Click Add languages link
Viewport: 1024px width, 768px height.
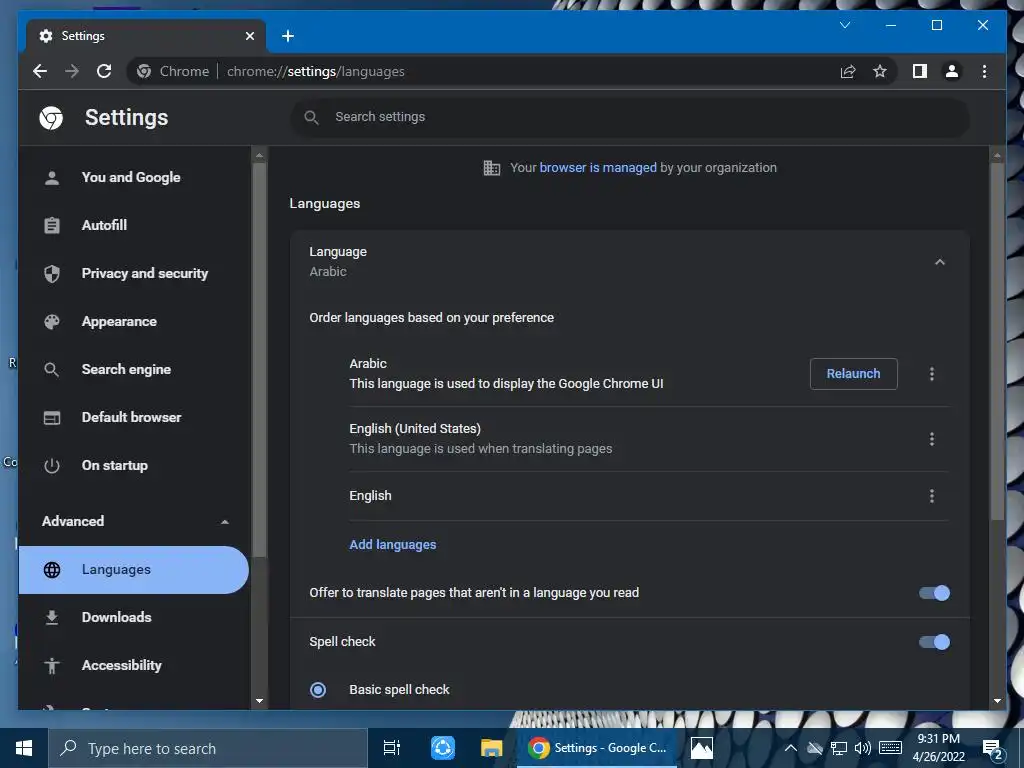(x=392, y=545)
